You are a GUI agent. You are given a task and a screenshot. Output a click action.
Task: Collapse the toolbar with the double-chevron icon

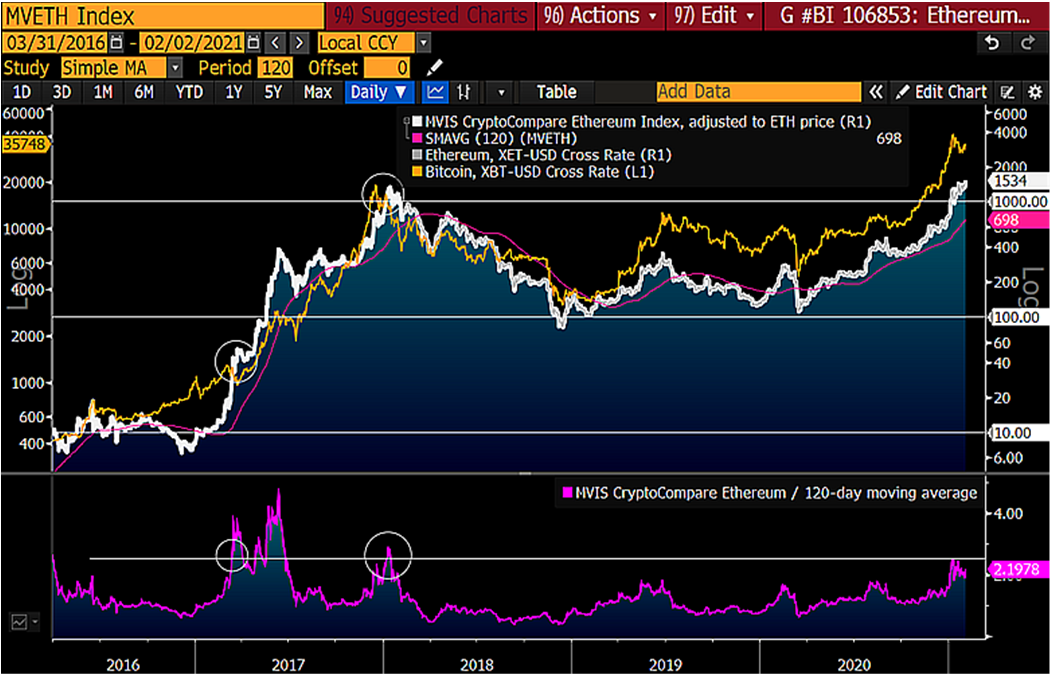pyautogui.click(x=877, y=92)
